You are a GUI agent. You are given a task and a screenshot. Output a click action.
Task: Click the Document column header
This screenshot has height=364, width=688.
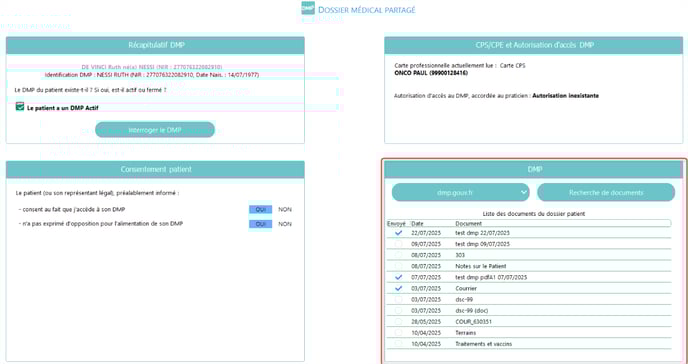(468, 224)
